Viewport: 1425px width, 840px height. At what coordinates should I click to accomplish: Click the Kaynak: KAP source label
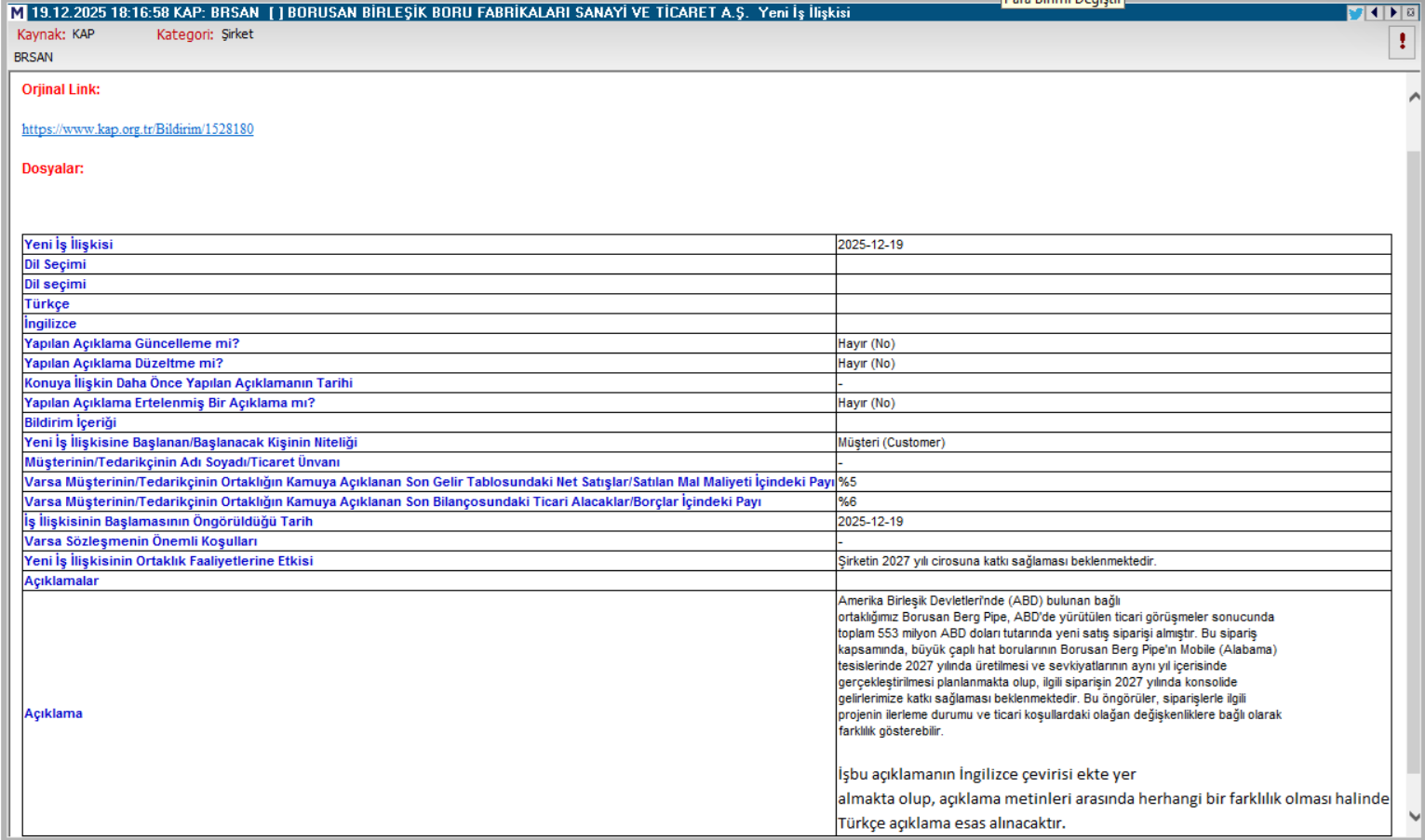(56, 34)
